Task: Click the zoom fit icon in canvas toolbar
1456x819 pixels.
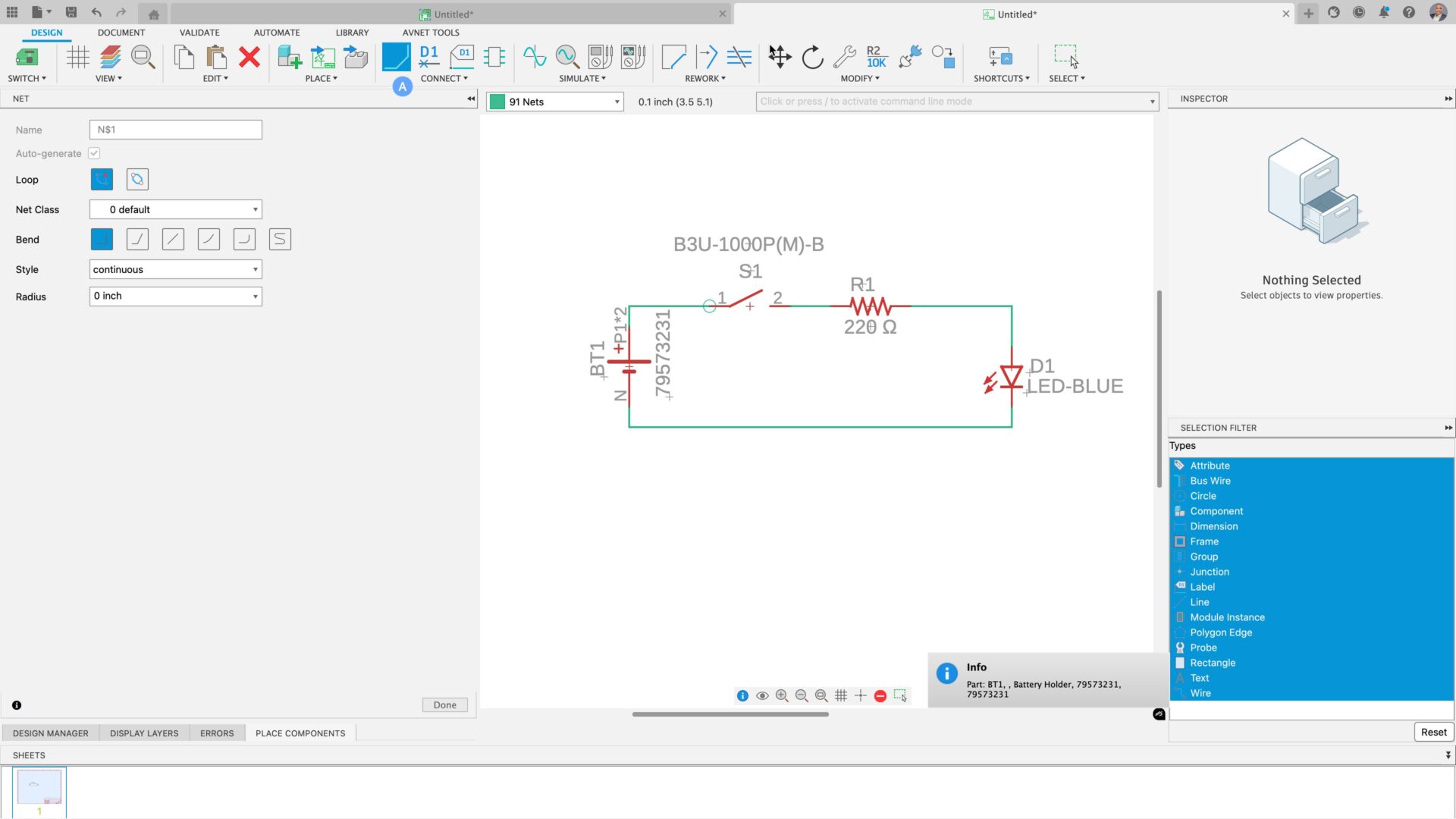Action: tap(821, 695)
